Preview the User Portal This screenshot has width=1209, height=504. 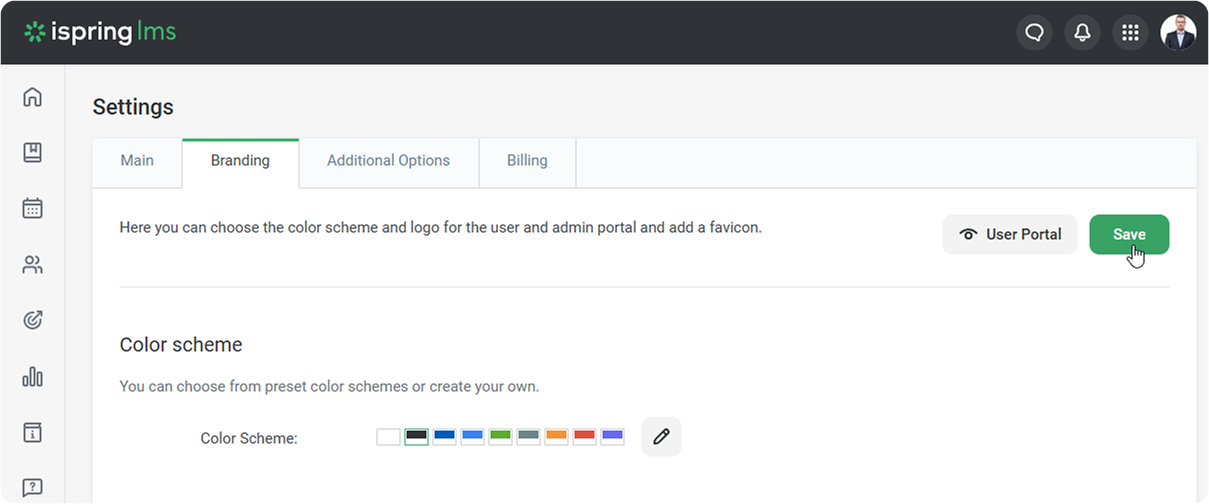1010,235
